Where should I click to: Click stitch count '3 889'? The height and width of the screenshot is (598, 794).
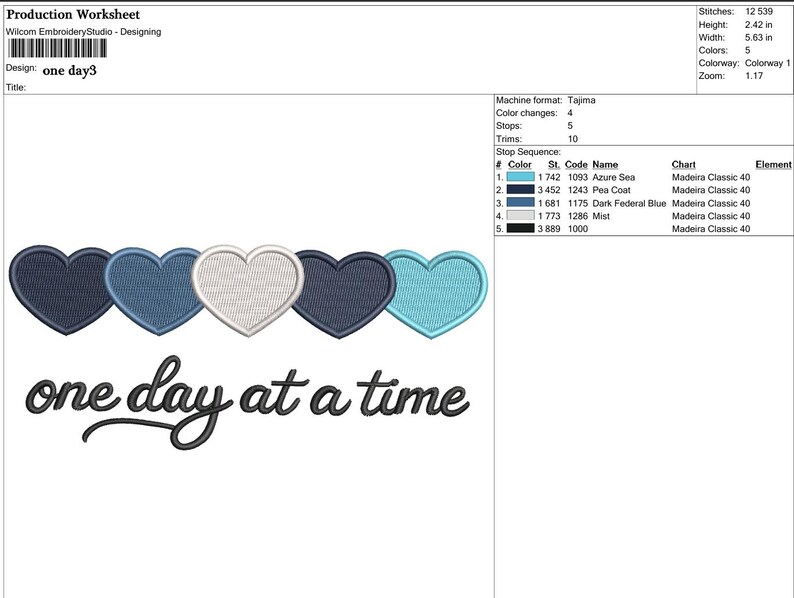point(549,228)
